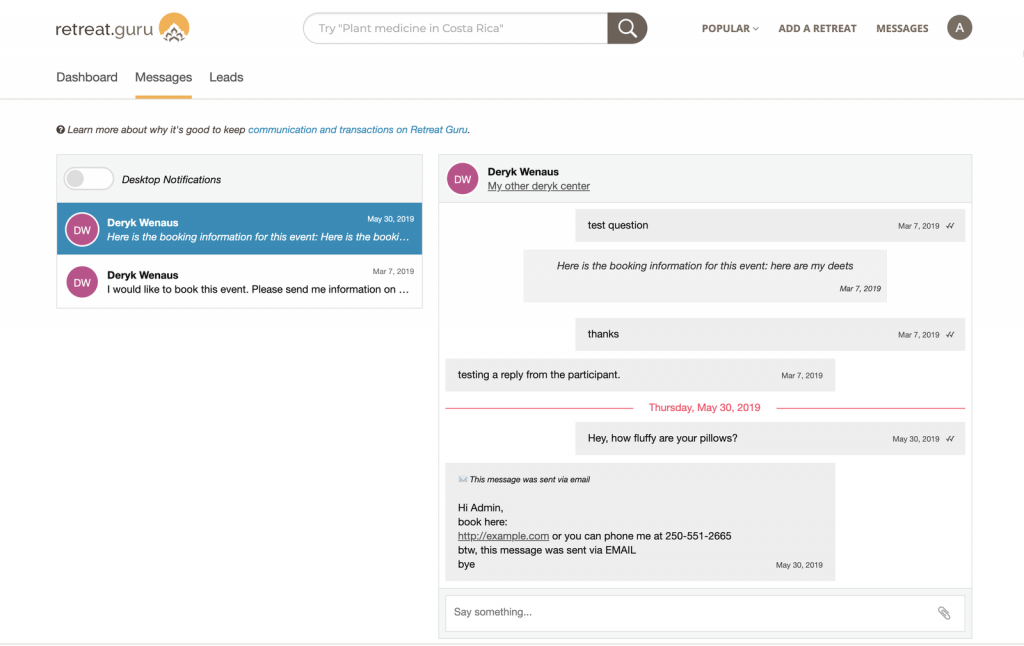
Task: Click DW avatar on the Mar 7 conversation
Action: [x=81, y=282]
